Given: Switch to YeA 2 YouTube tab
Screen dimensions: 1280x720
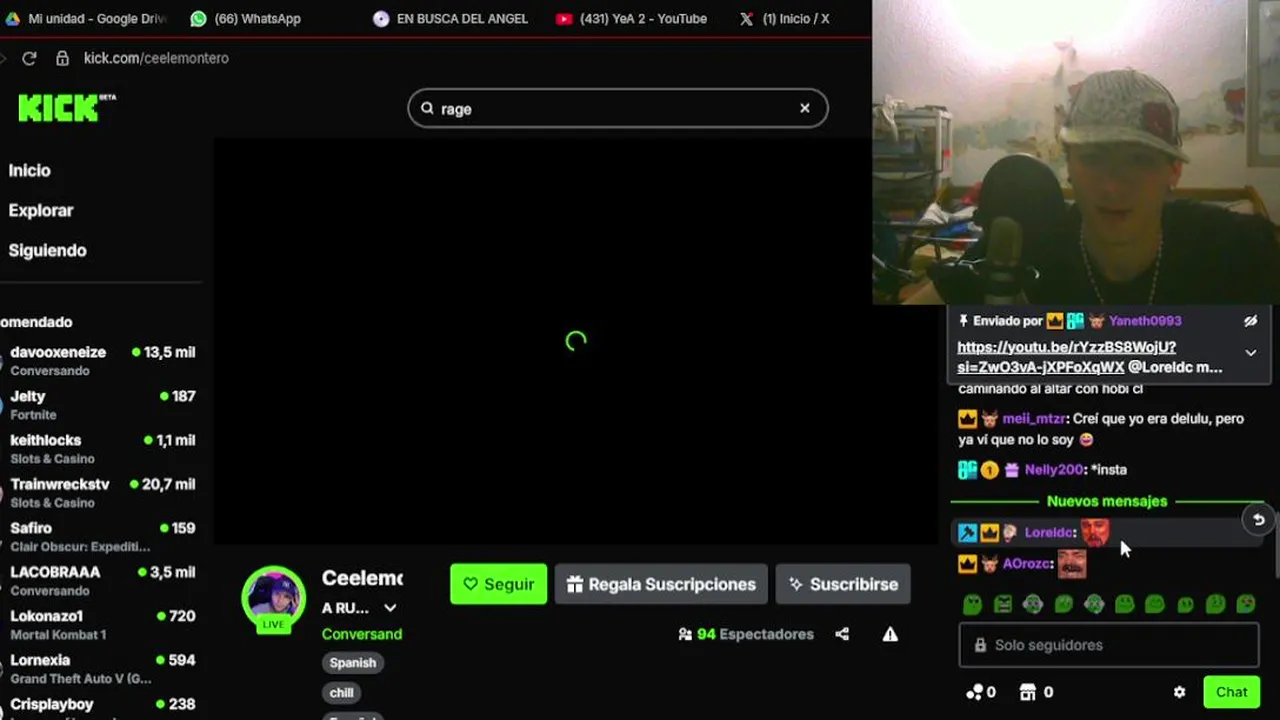Looking at the screenshot, I should 631,18.
